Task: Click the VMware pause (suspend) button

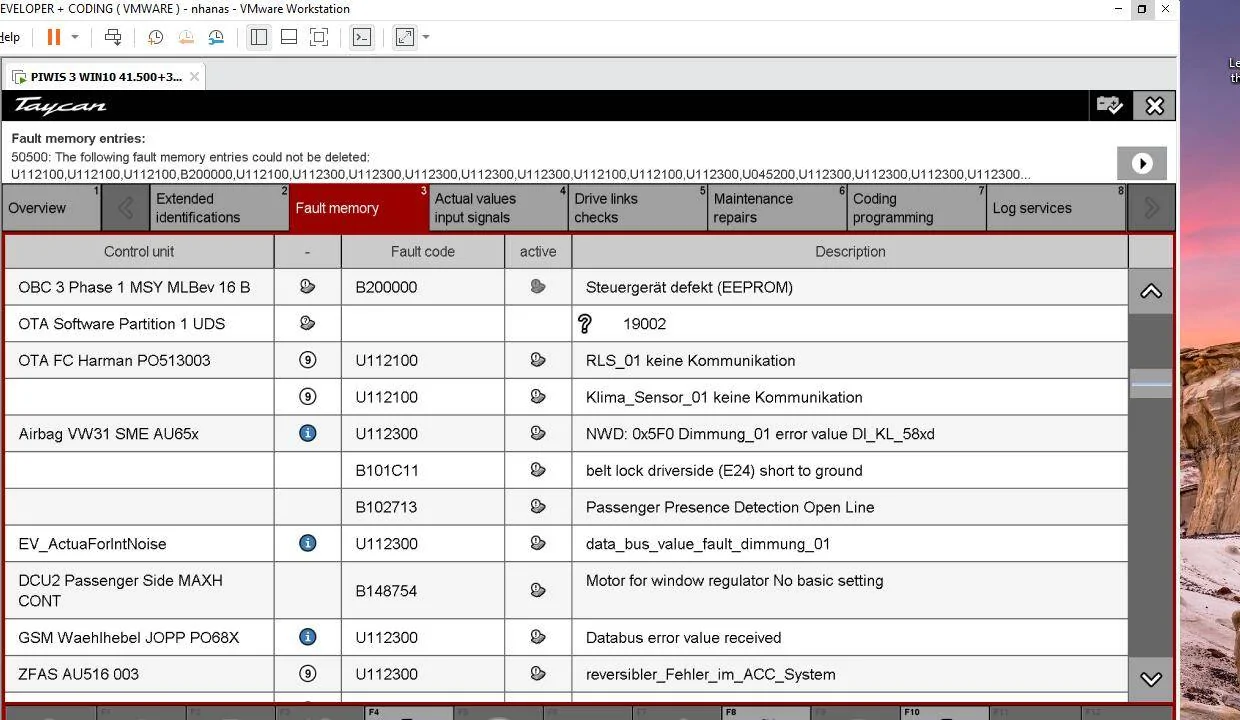Action: 54,37
